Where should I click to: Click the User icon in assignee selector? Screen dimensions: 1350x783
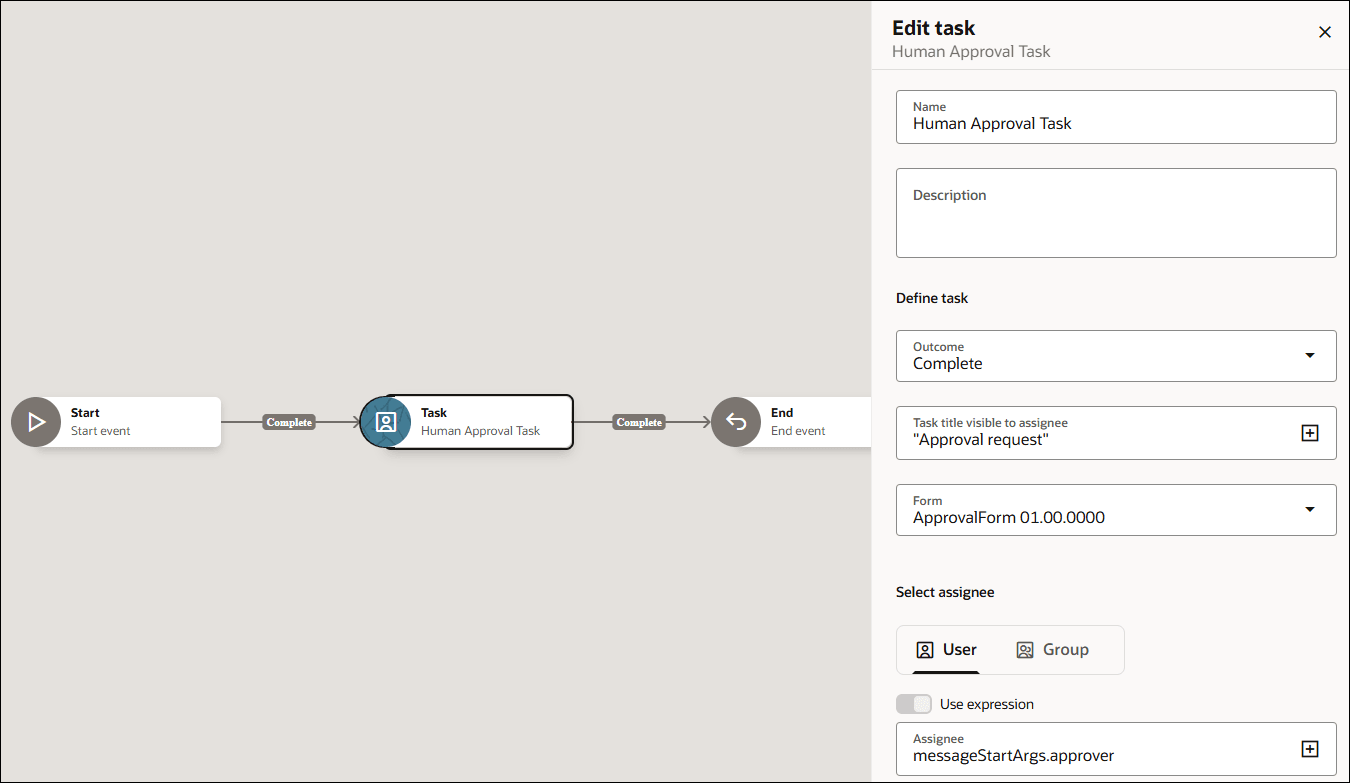click(x=925, y=649)
